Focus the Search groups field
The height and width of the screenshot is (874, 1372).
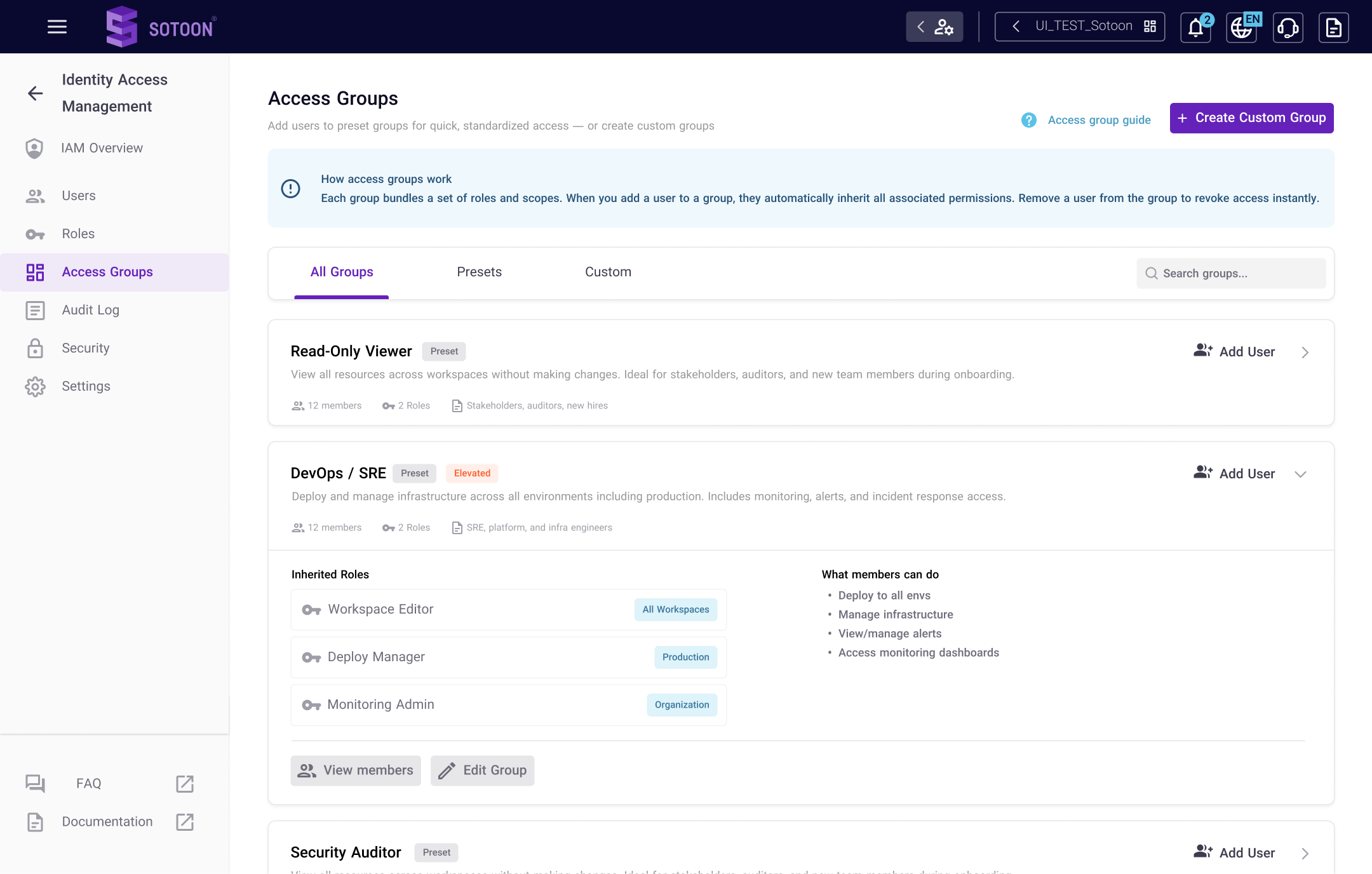point(1231,273)
